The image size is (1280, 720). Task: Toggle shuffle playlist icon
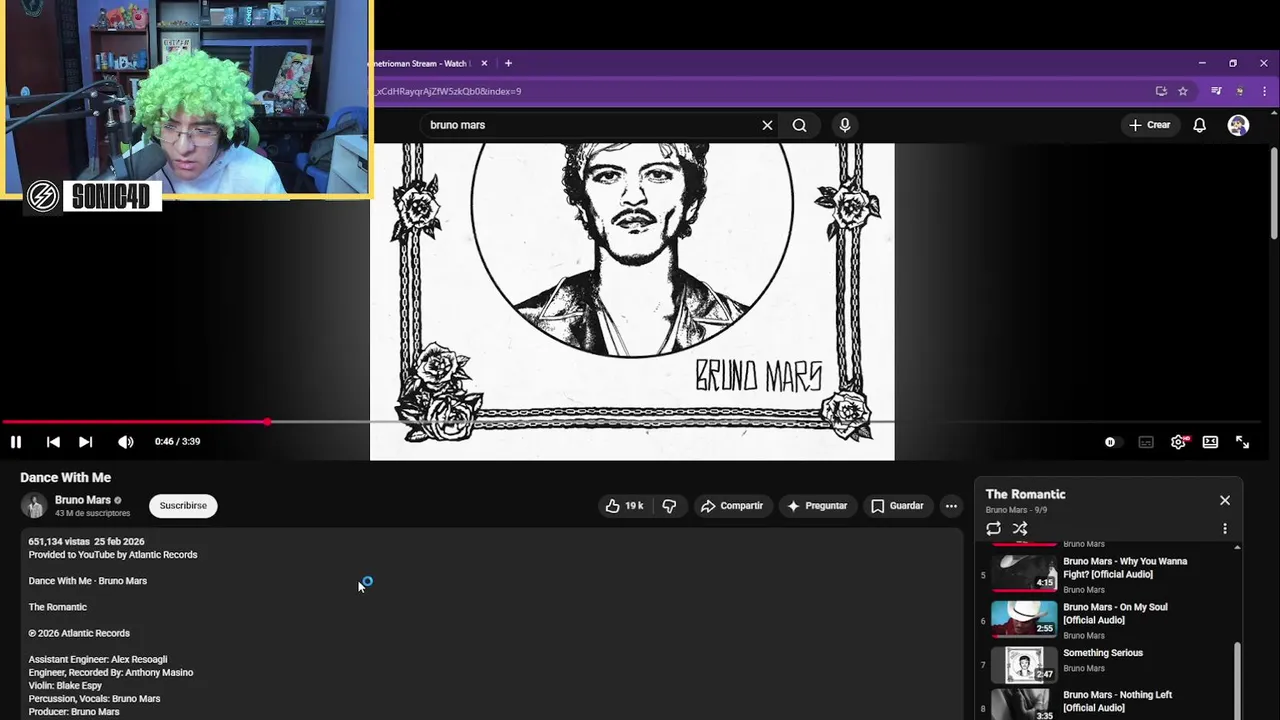(x=1020, y=528)
